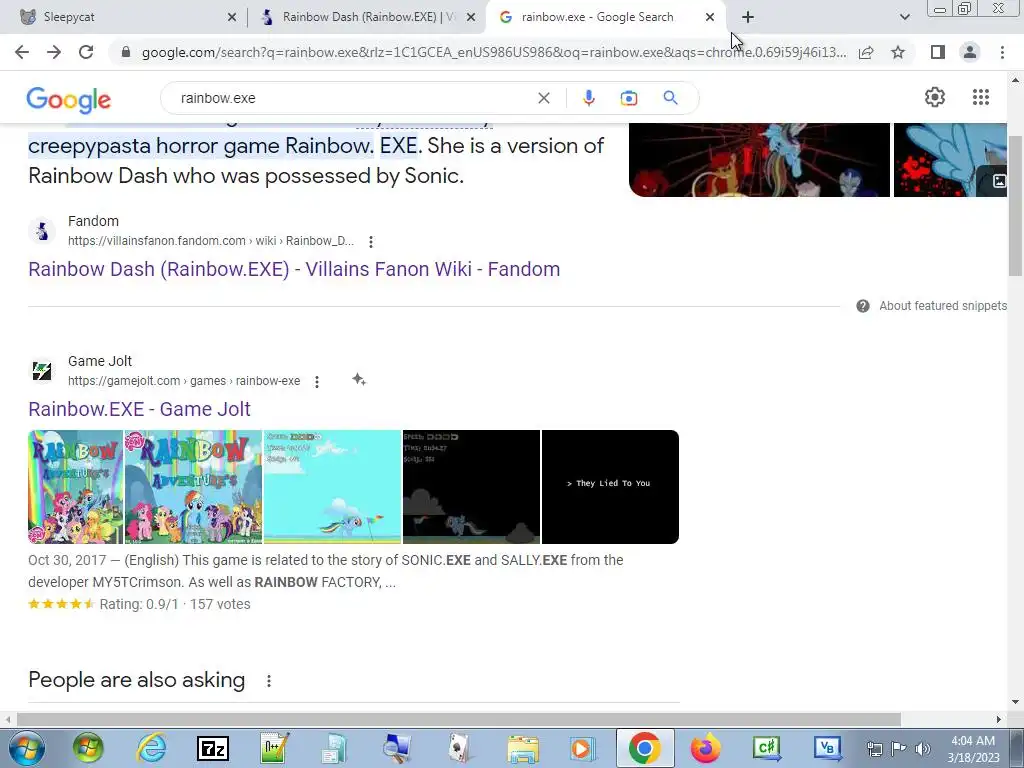
Task: Switch to the Rainbow Dash (Rainbow.EXE) tab
Action: tap(369, 17)
